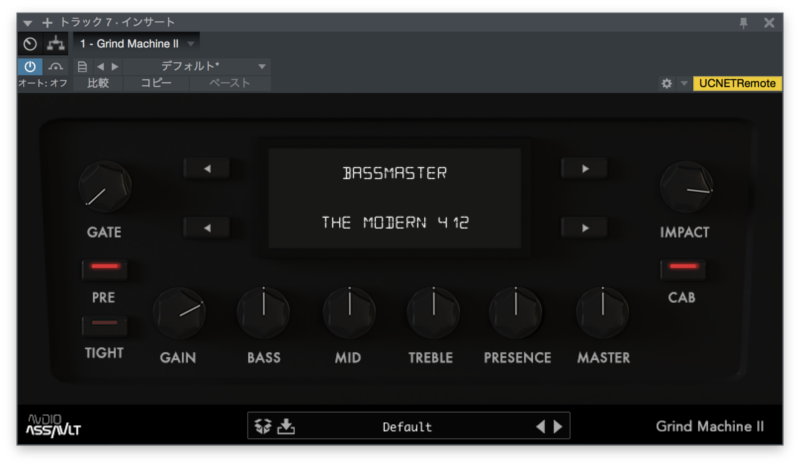Select the next cabinet right of THE MODERN 412
Screen dimensions: 800x466
585,228
